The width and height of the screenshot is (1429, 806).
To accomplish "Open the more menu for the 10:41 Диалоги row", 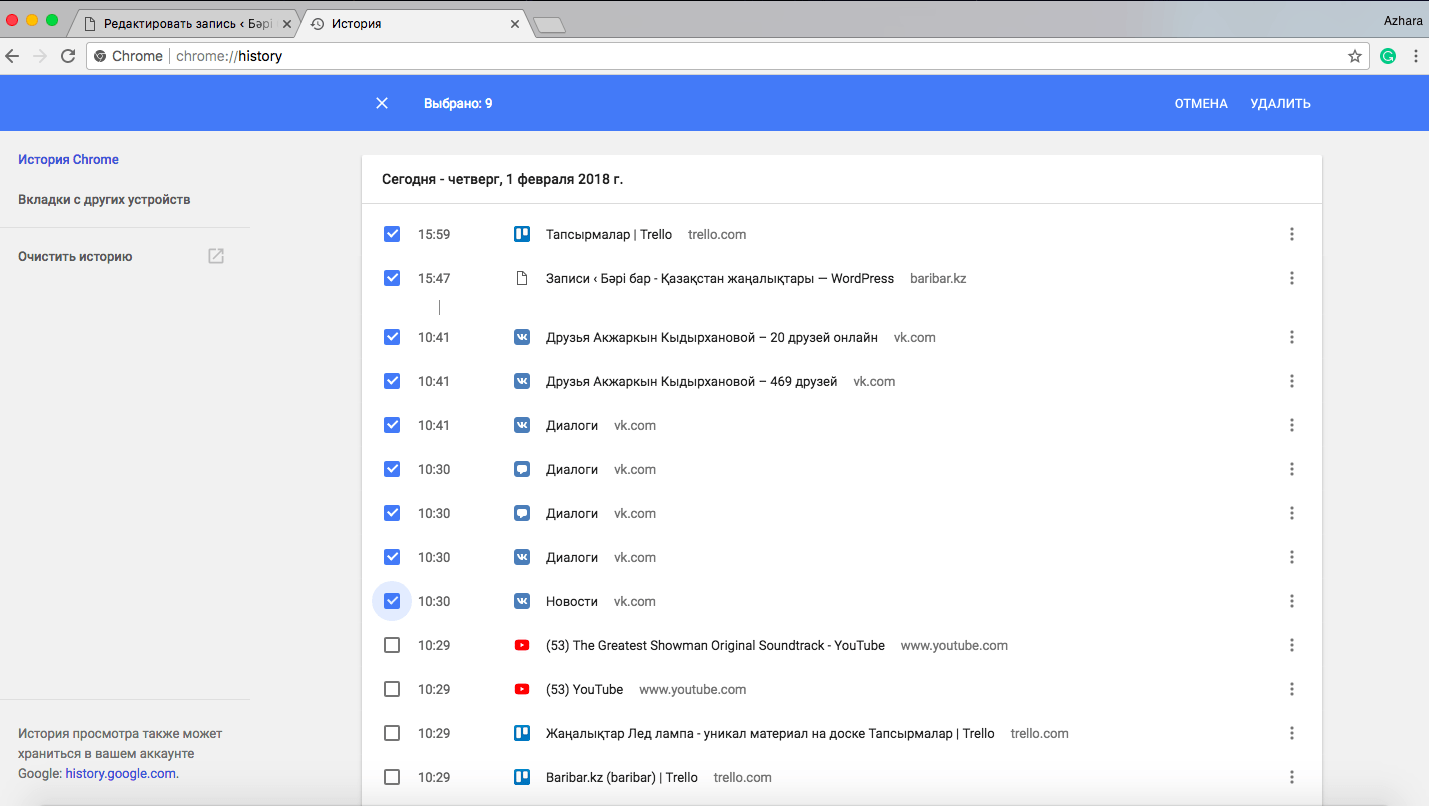I will tap(1292, 425).
